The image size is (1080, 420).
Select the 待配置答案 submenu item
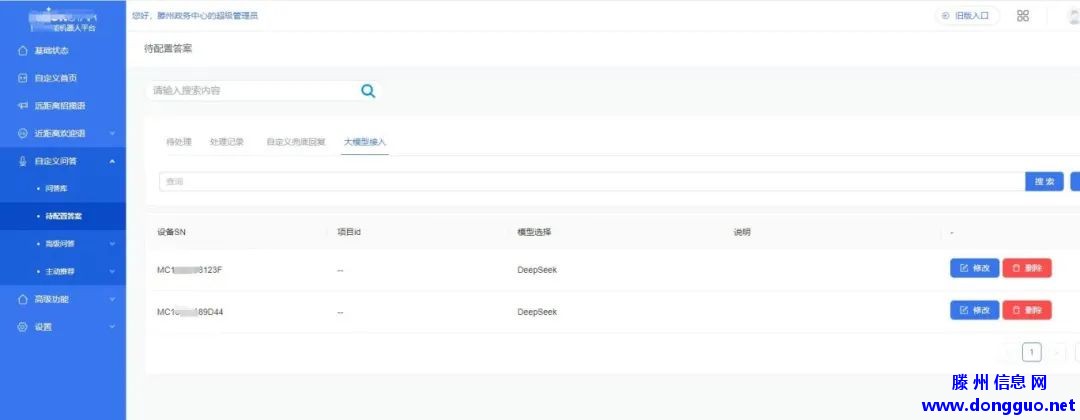pos(64,216)
